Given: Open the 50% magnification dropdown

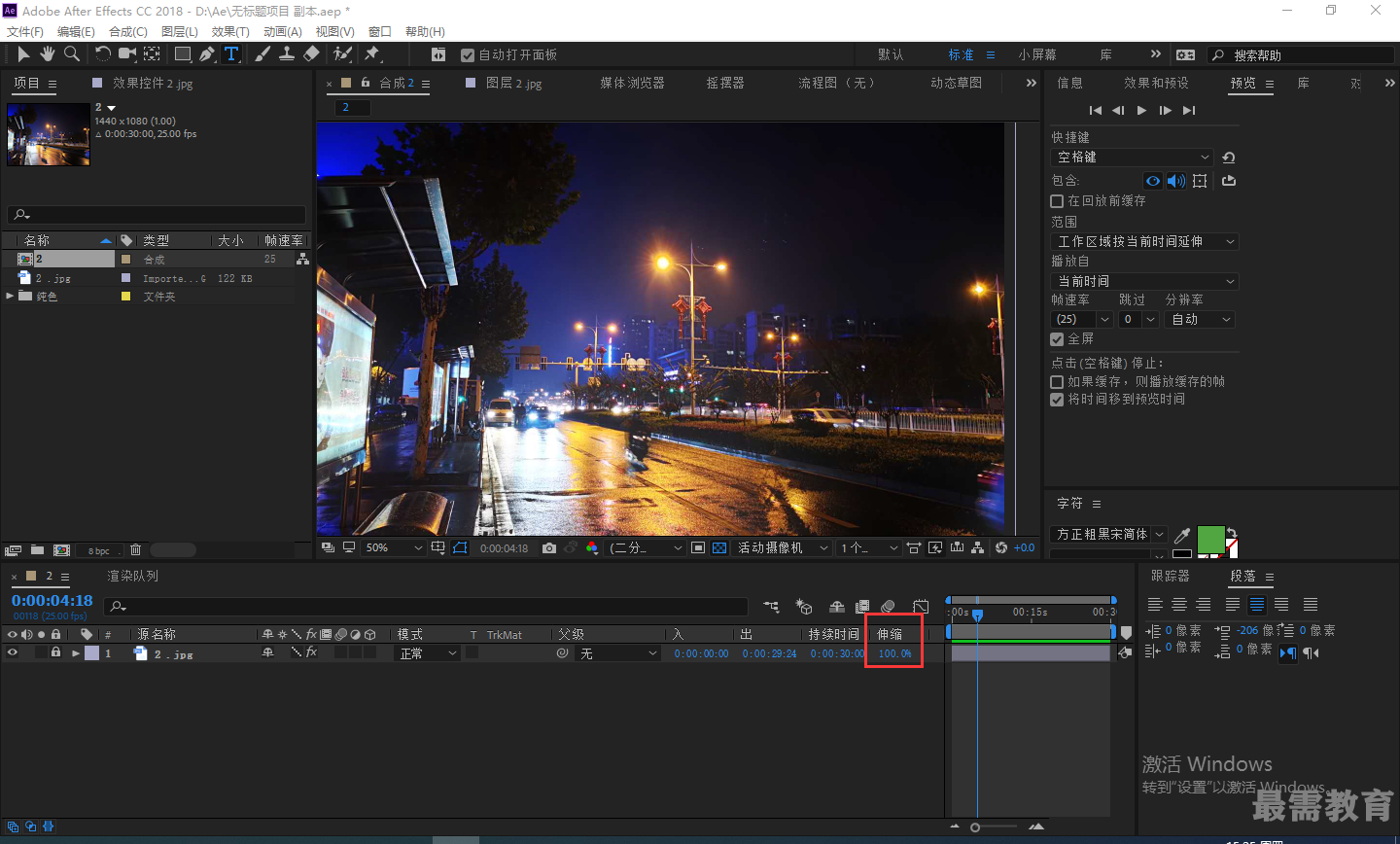Looking at the screenshot, I should 394,548.
